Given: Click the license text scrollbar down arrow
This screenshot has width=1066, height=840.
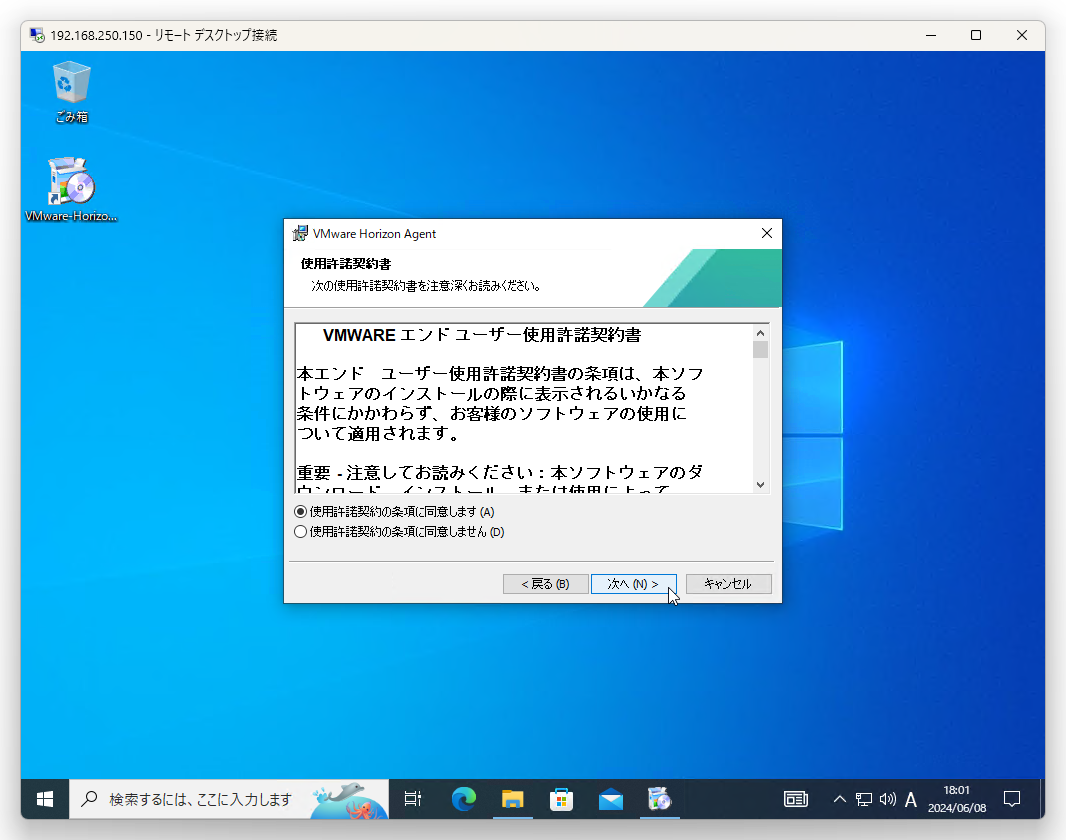Looking at the screenshot, I should [761, 485].
